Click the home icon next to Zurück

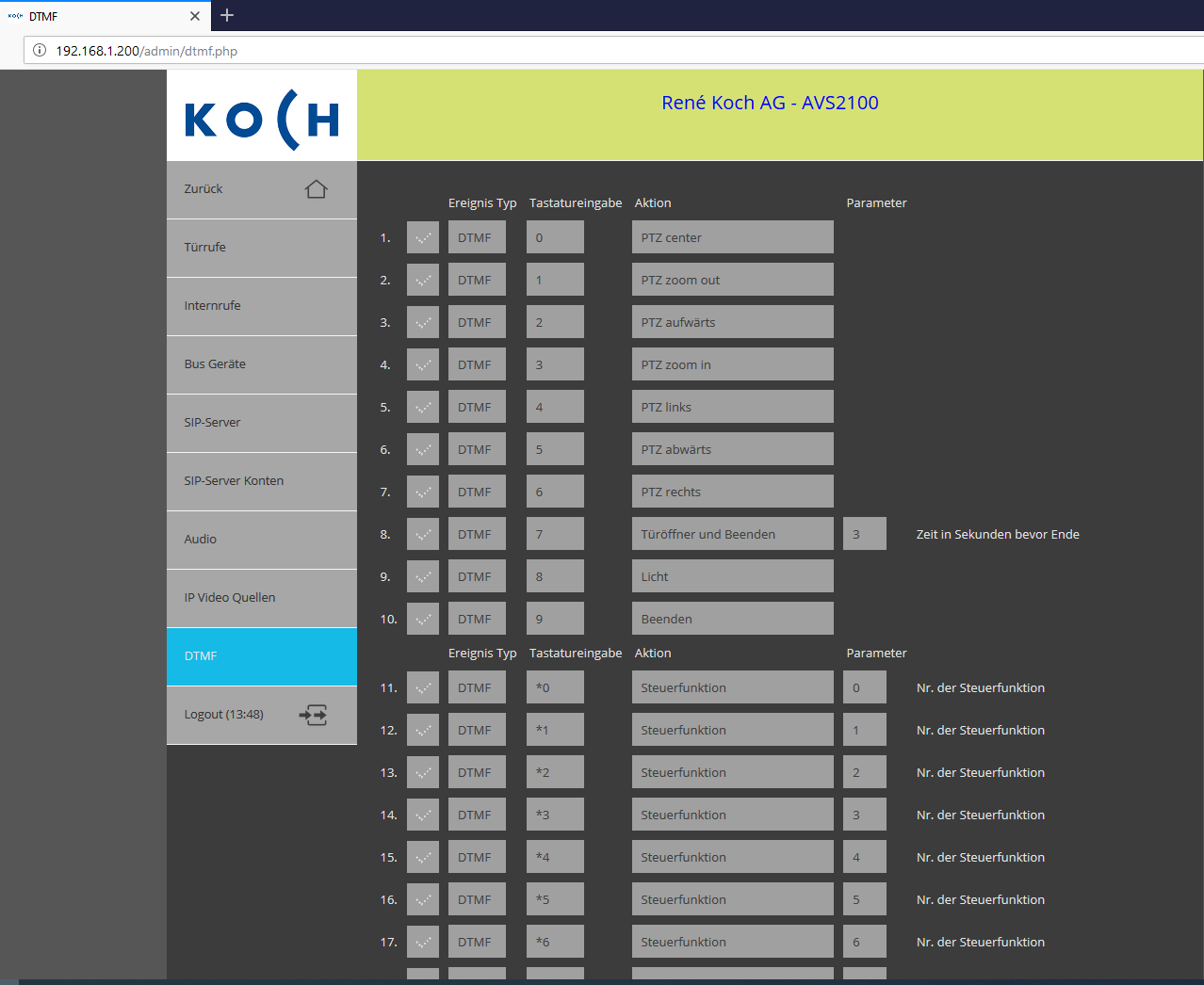pos(316,189)
